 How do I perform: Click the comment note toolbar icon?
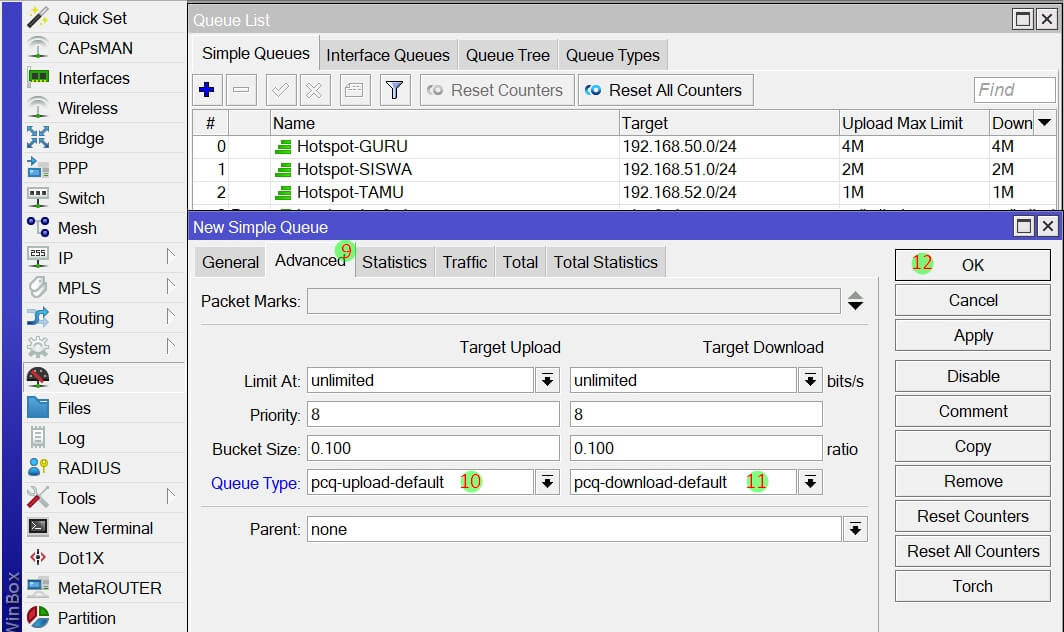click(353, 90)
